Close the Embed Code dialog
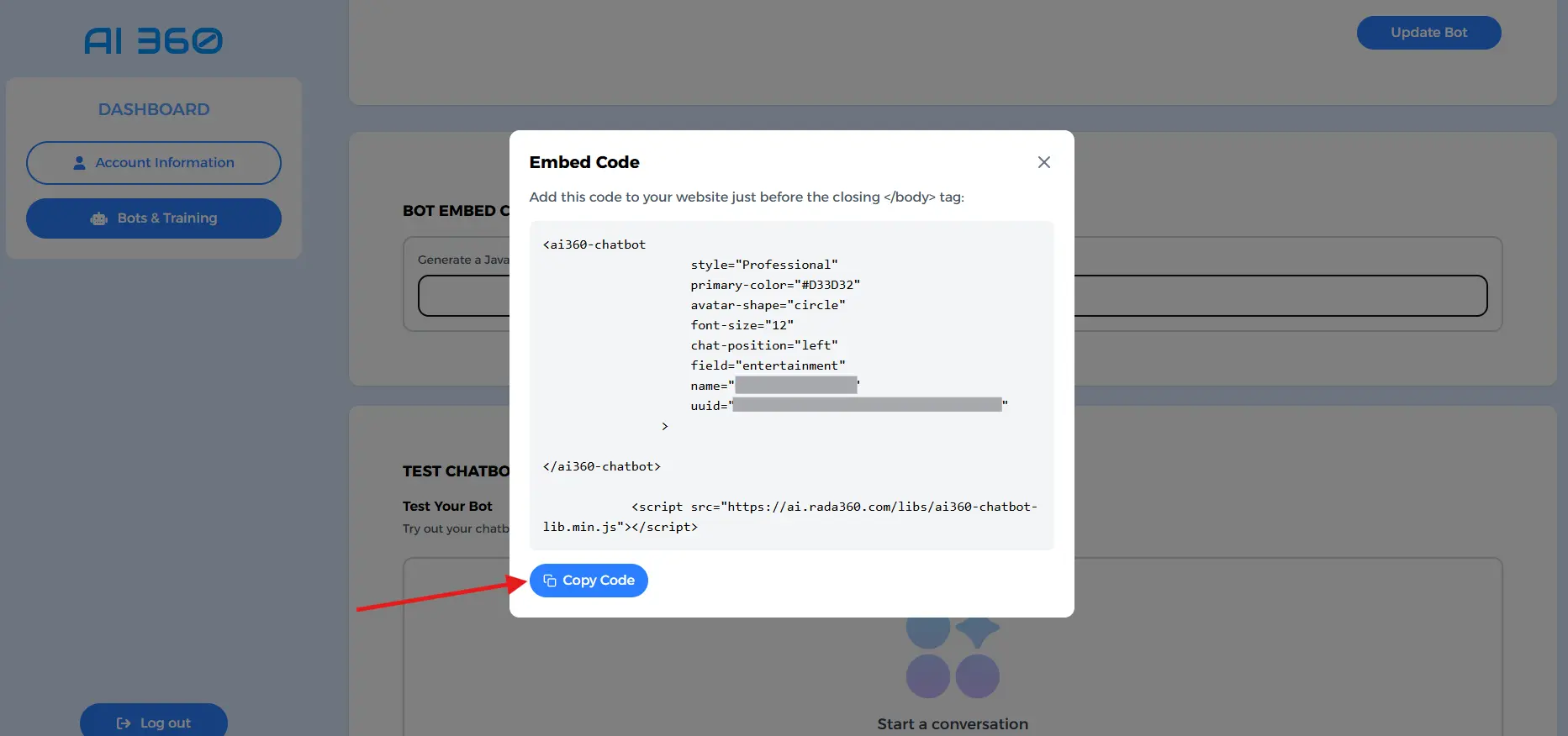Viewport: 1568px width, 736px height. (x=1044, y=162)
